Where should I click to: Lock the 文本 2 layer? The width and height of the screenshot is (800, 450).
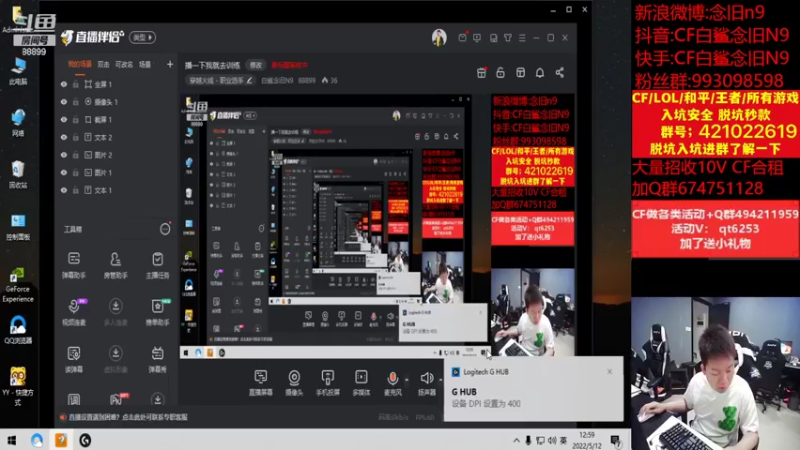tap(76, 137)
